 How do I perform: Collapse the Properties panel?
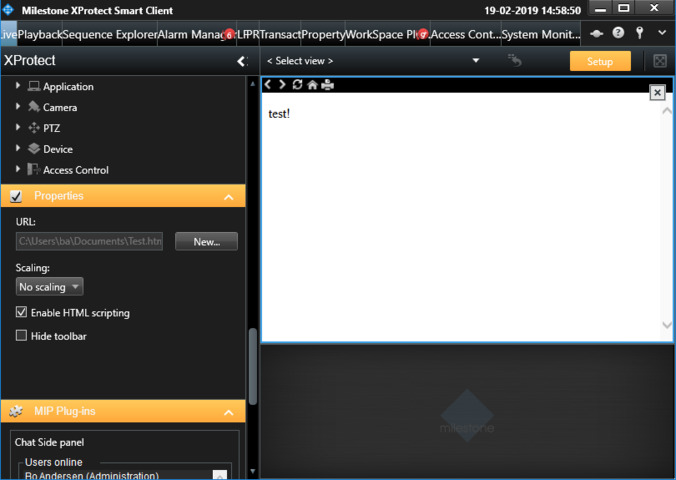click(x=228, y=197)
